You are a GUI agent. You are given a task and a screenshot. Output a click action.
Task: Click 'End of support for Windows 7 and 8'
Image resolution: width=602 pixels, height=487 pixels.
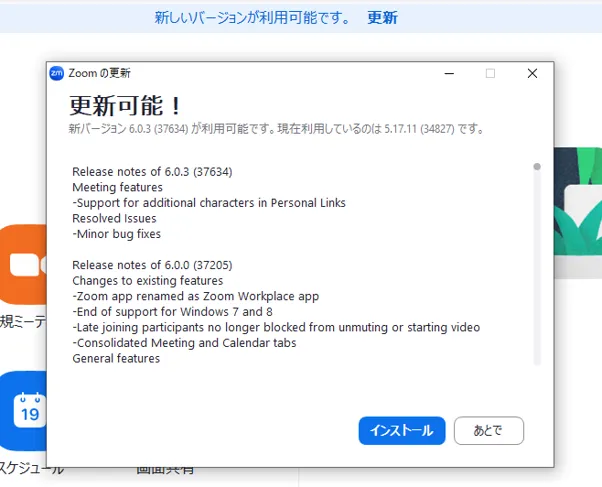[174, 312]
